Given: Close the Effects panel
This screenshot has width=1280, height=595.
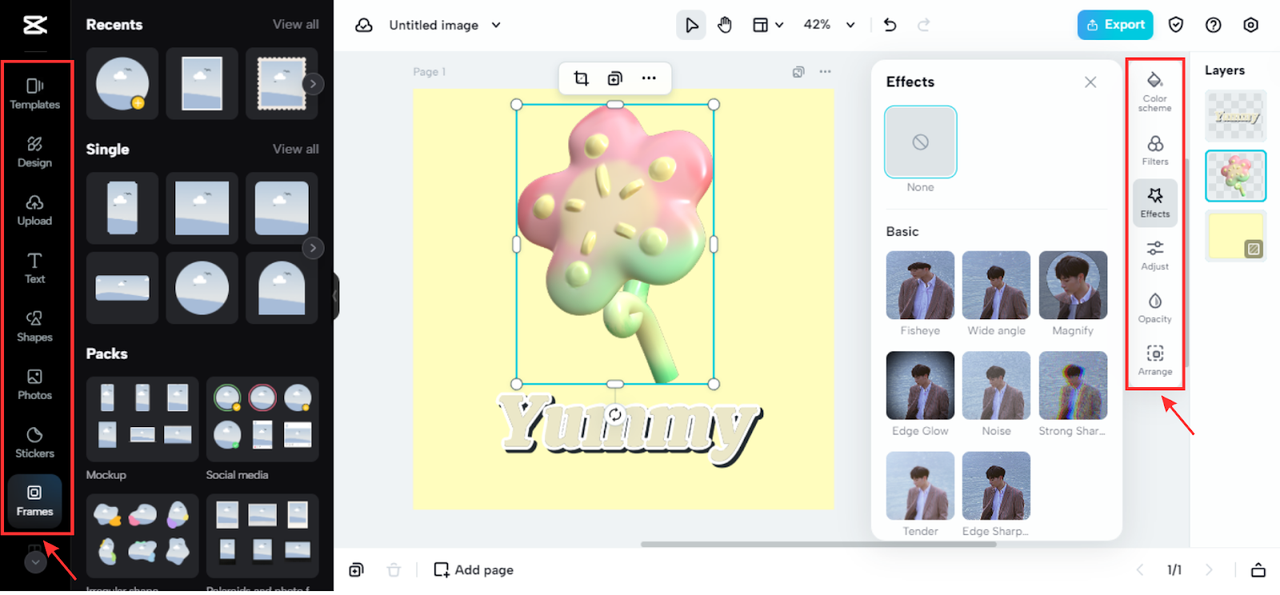Looking at the screenshot, I should (x=1091, y=82).
